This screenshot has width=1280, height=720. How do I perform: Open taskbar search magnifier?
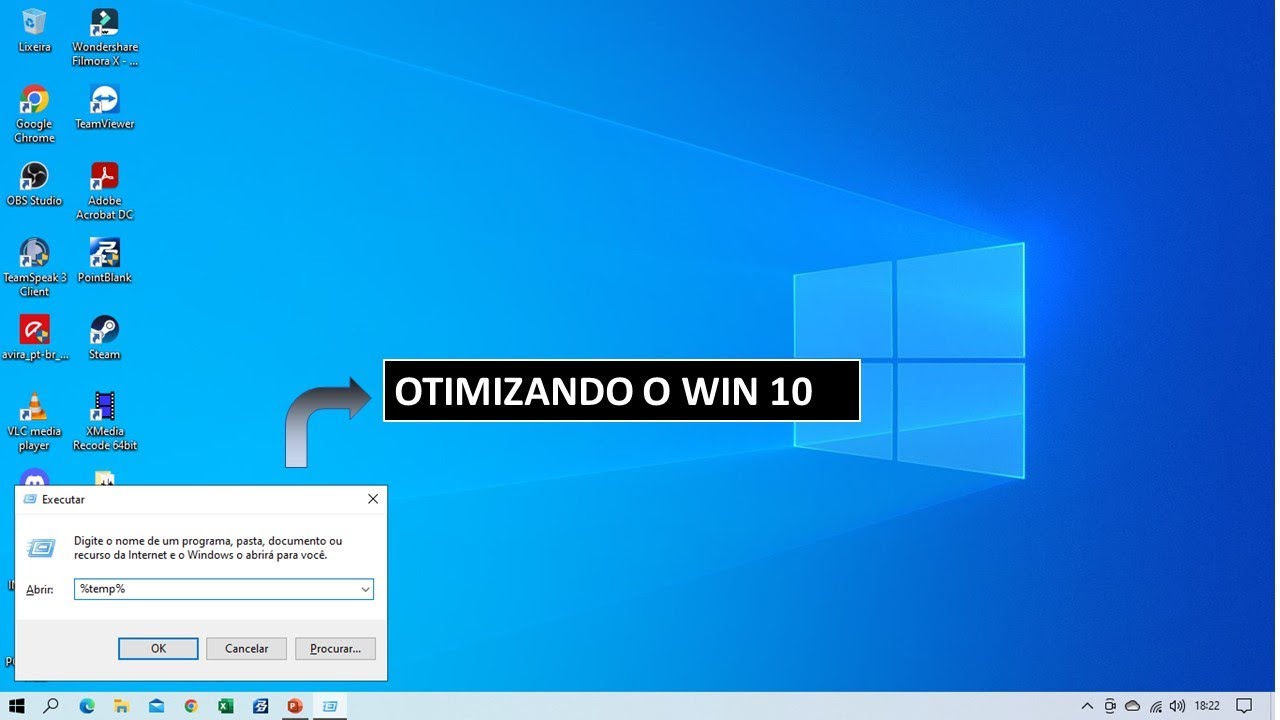pyautogui.click(x=51, y=706)
